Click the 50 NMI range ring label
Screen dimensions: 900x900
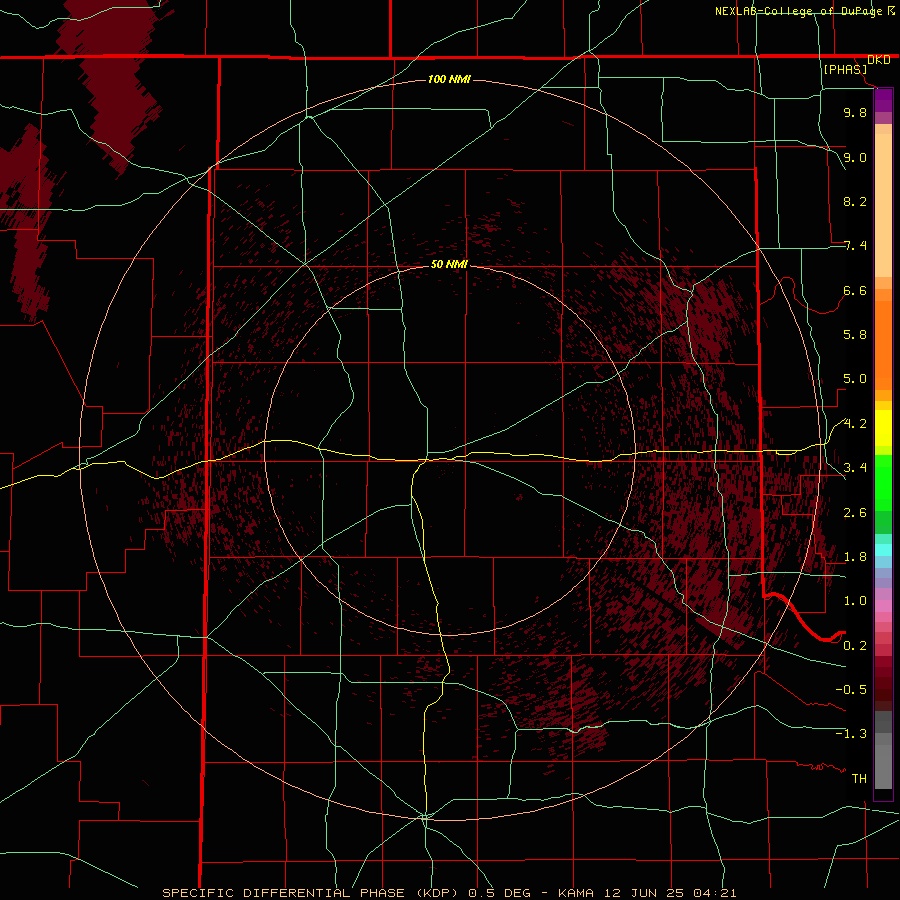tap(449, 264)
